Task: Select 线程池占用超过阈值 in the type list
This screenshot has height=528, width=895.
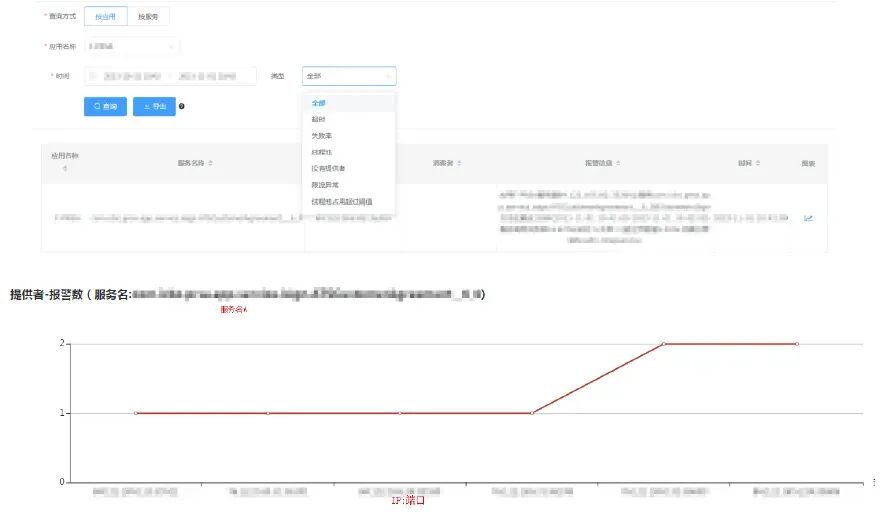Action: 349,201
